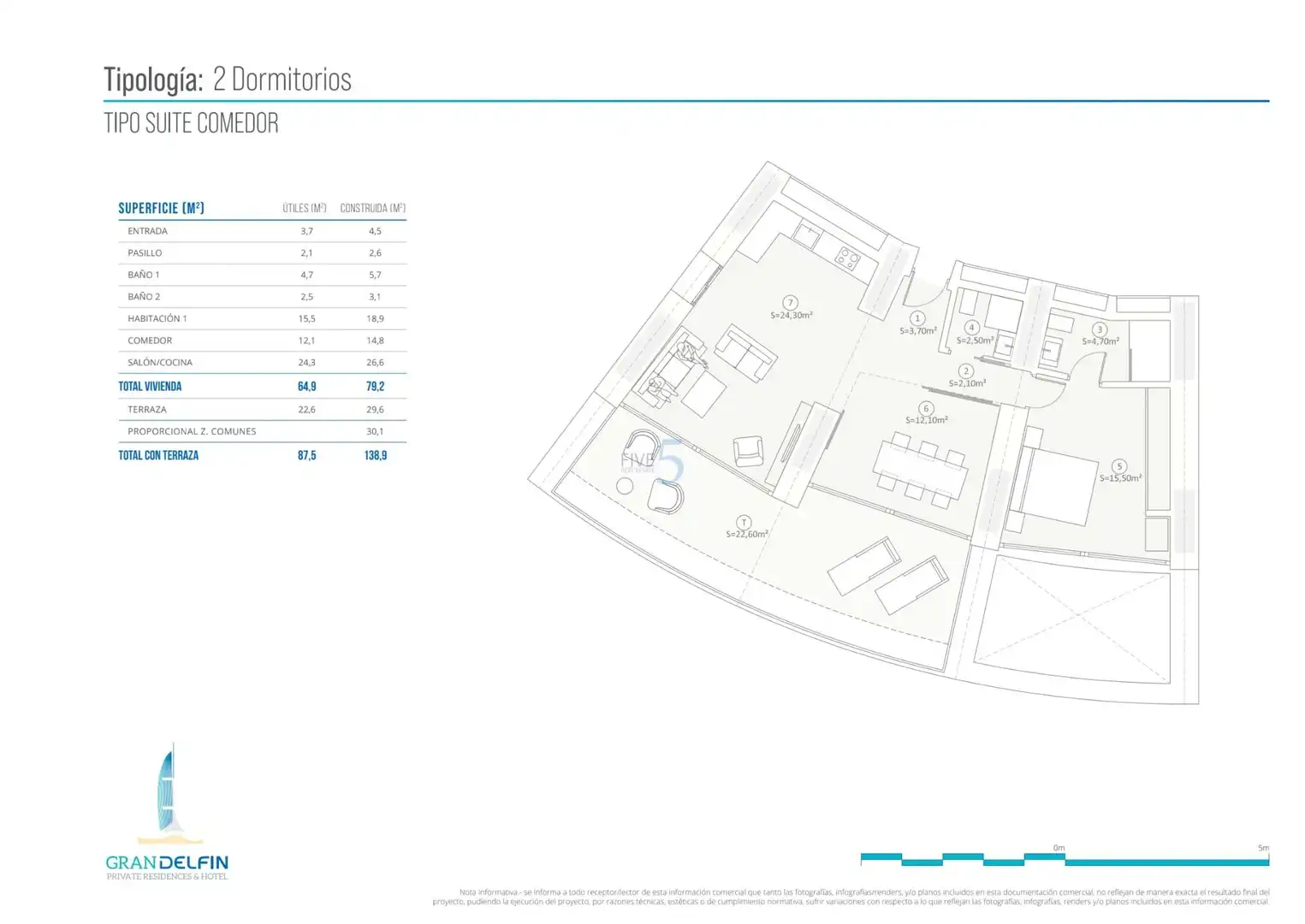Click ENTRADA útiles value 3,7
The height and width of the screenshot is (924, 1305).
click(x=307, y=231)
